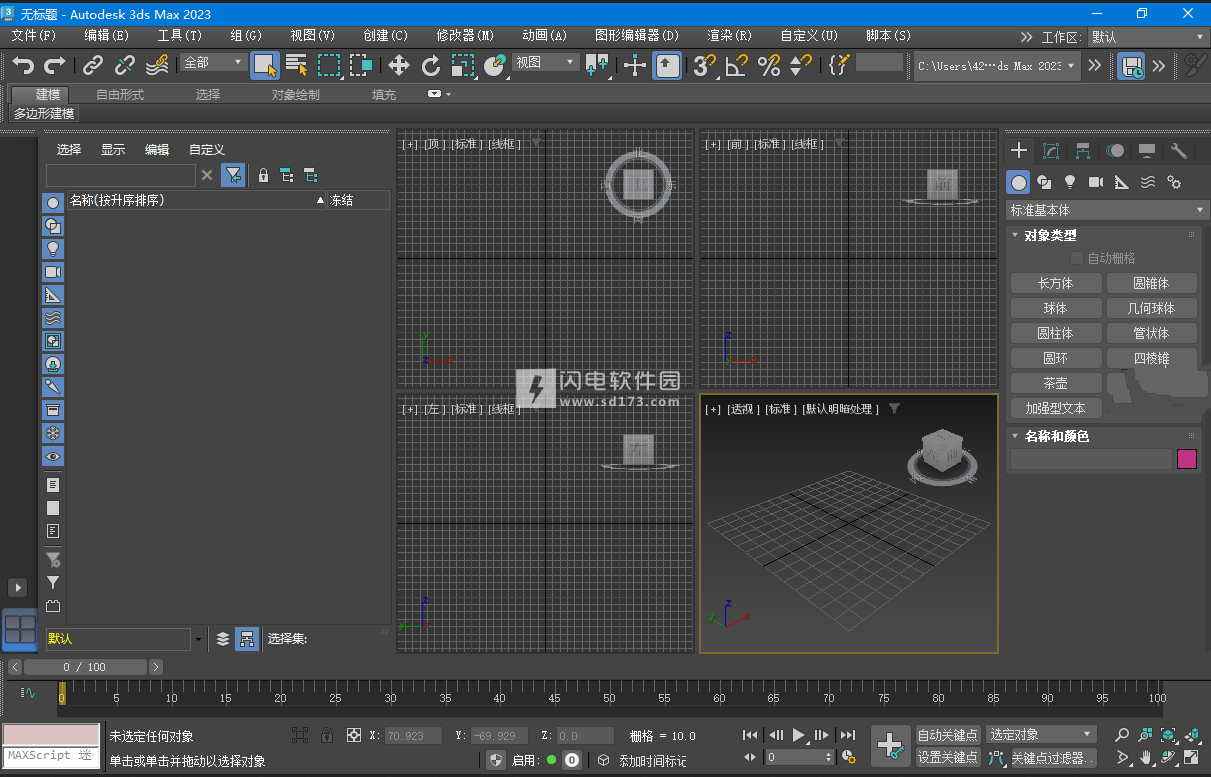Open the 工作区 默认 workspace dropdown
The width and height of the screenshot is (1211, 777).
[x=1148, y=36]
